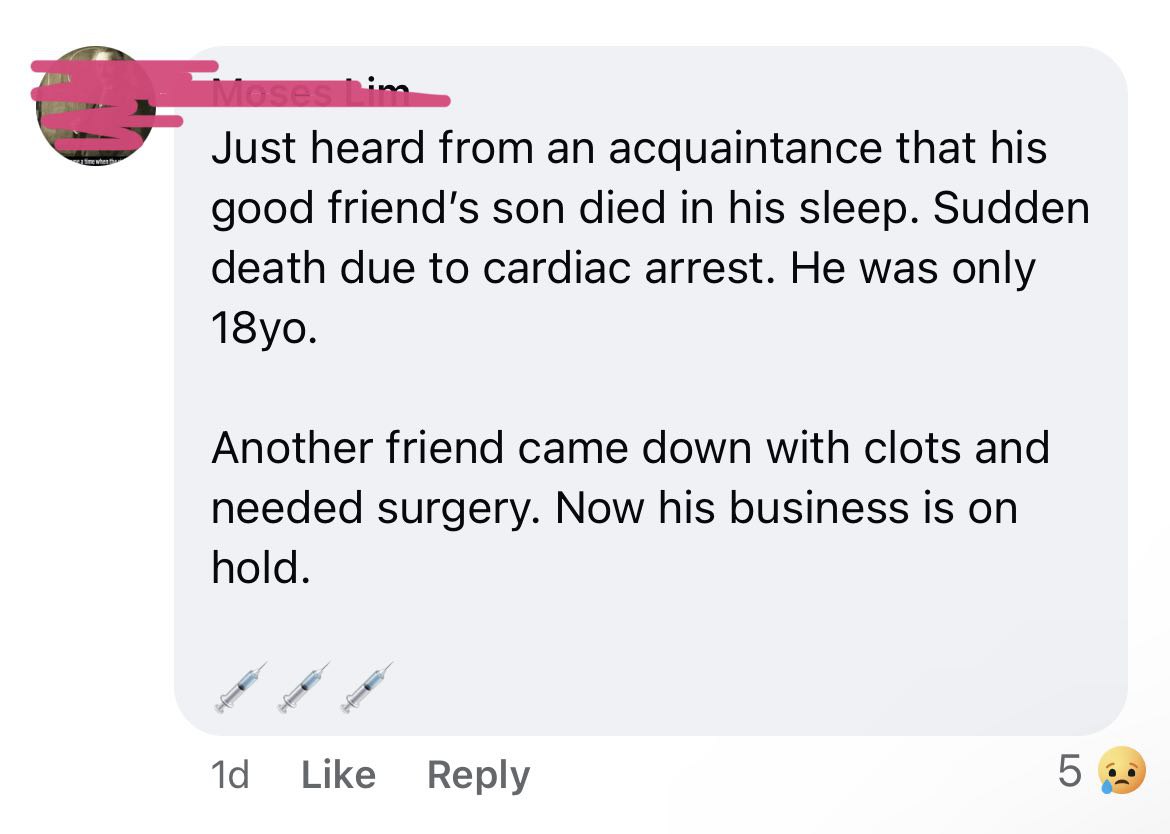The height and width of the screenshot is (834, 1170).
Task: Reply to this comment
Action: click(x=478, y=775)
